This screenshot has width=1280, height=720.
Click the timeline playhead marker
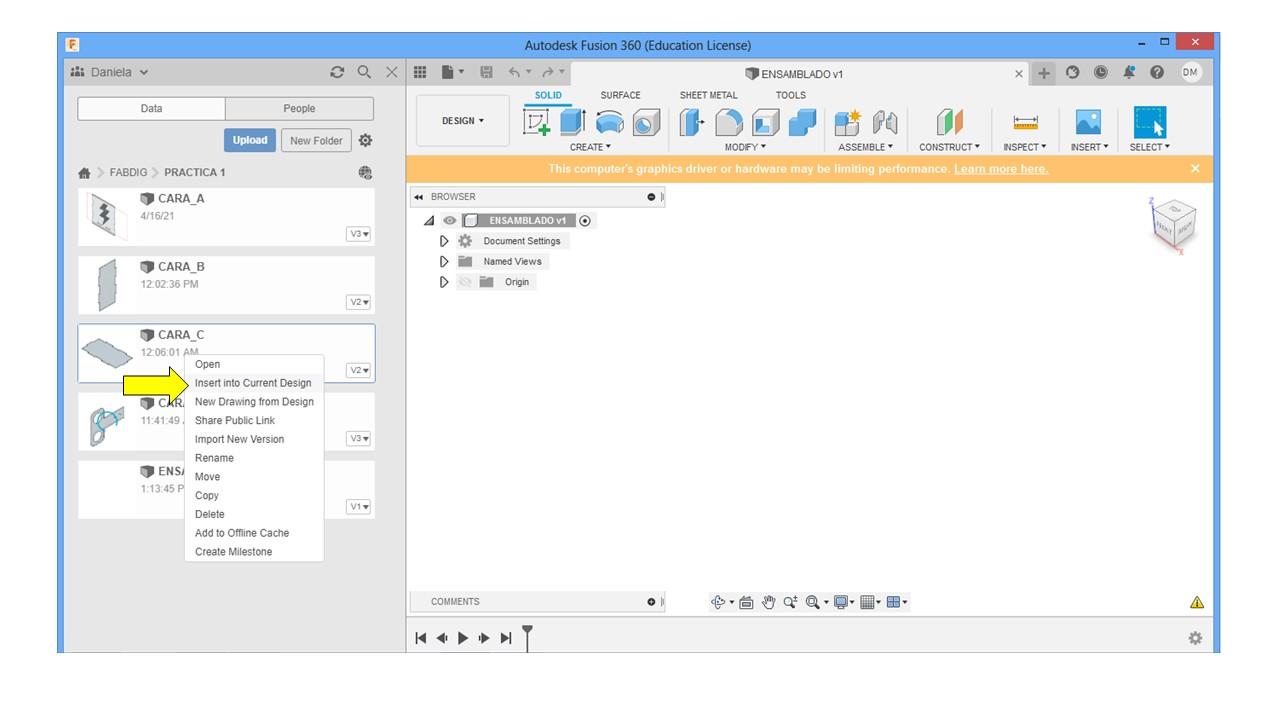coord(528,636)
